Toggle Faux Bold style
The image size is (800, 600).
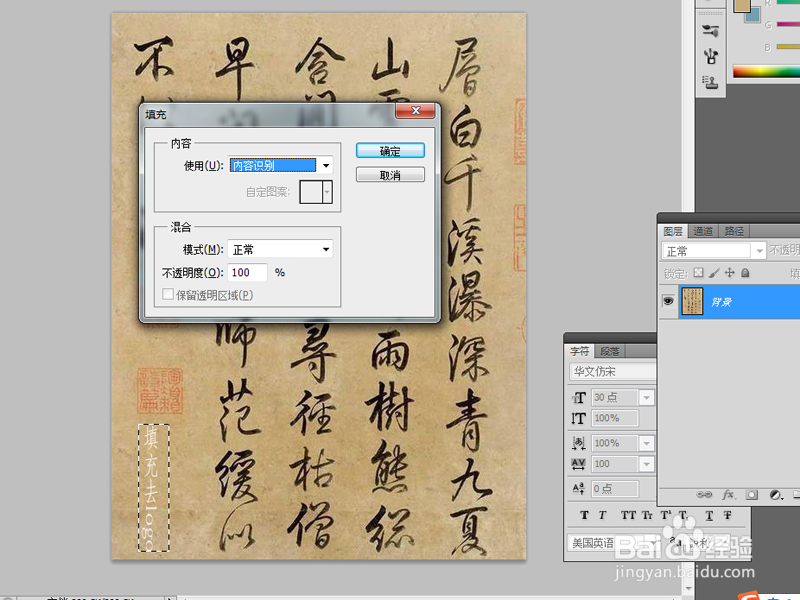[x=584, y=515]
